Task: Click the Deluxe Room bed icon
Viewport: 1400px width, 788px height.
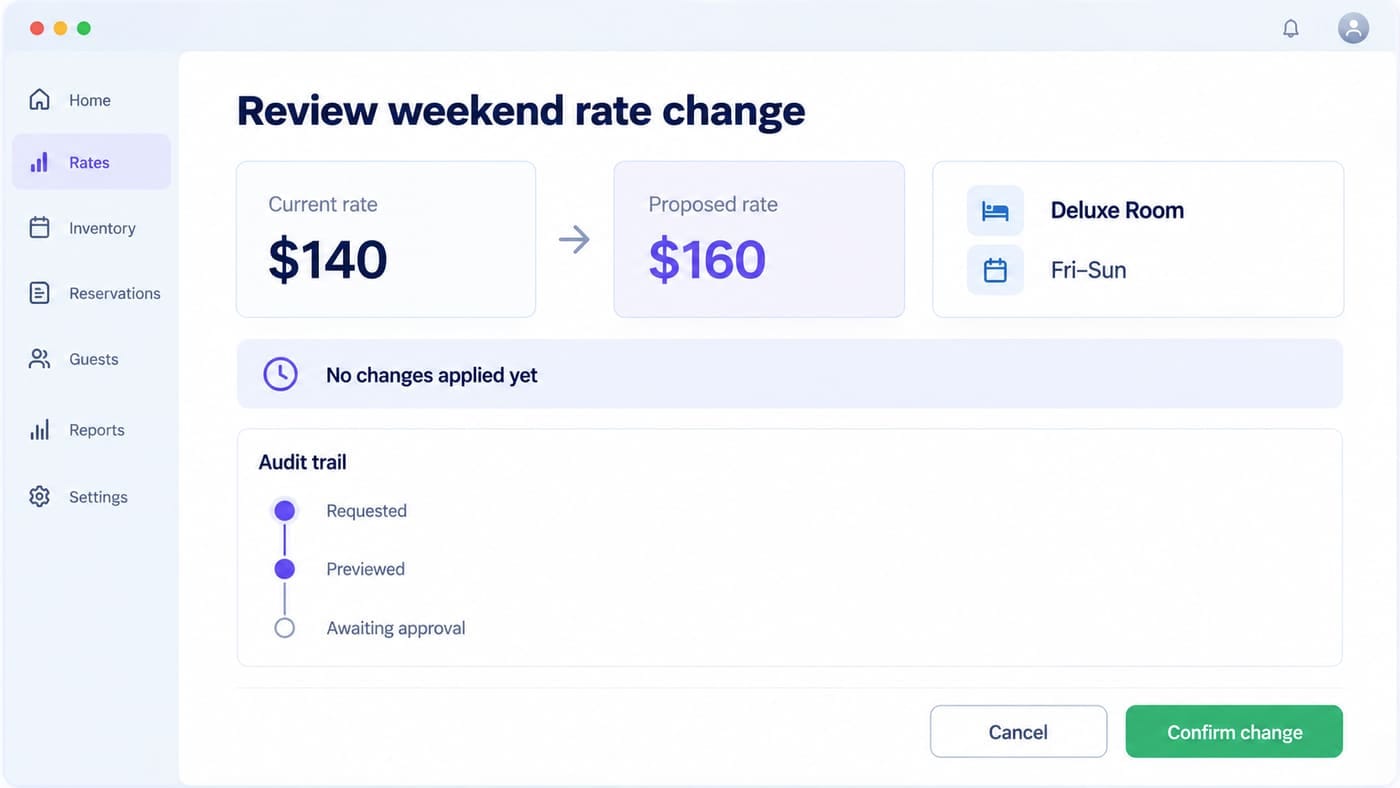Action: [x=995, y=210]
